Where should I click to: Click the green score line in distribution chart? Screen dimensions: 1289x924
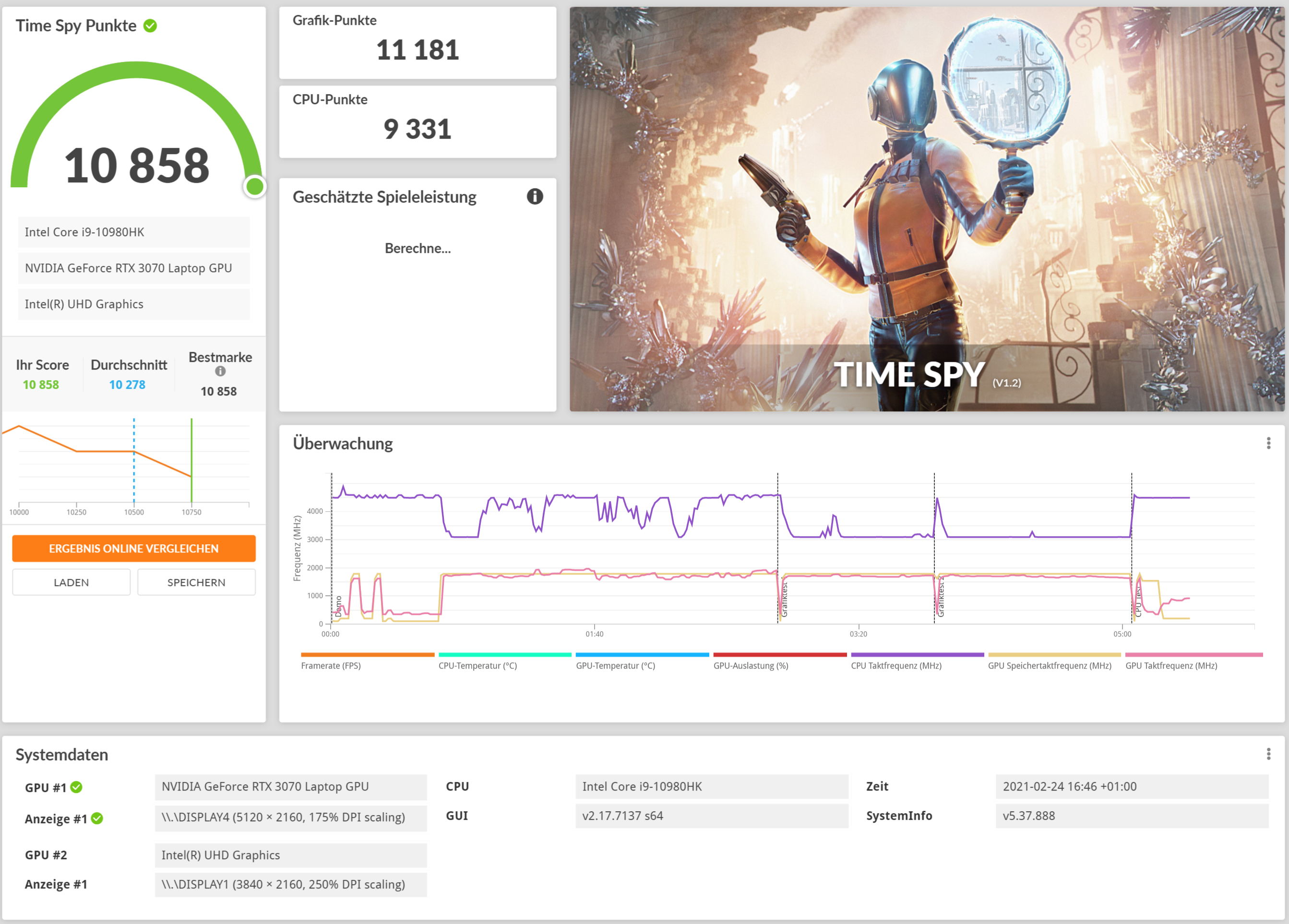pos(191,460)
